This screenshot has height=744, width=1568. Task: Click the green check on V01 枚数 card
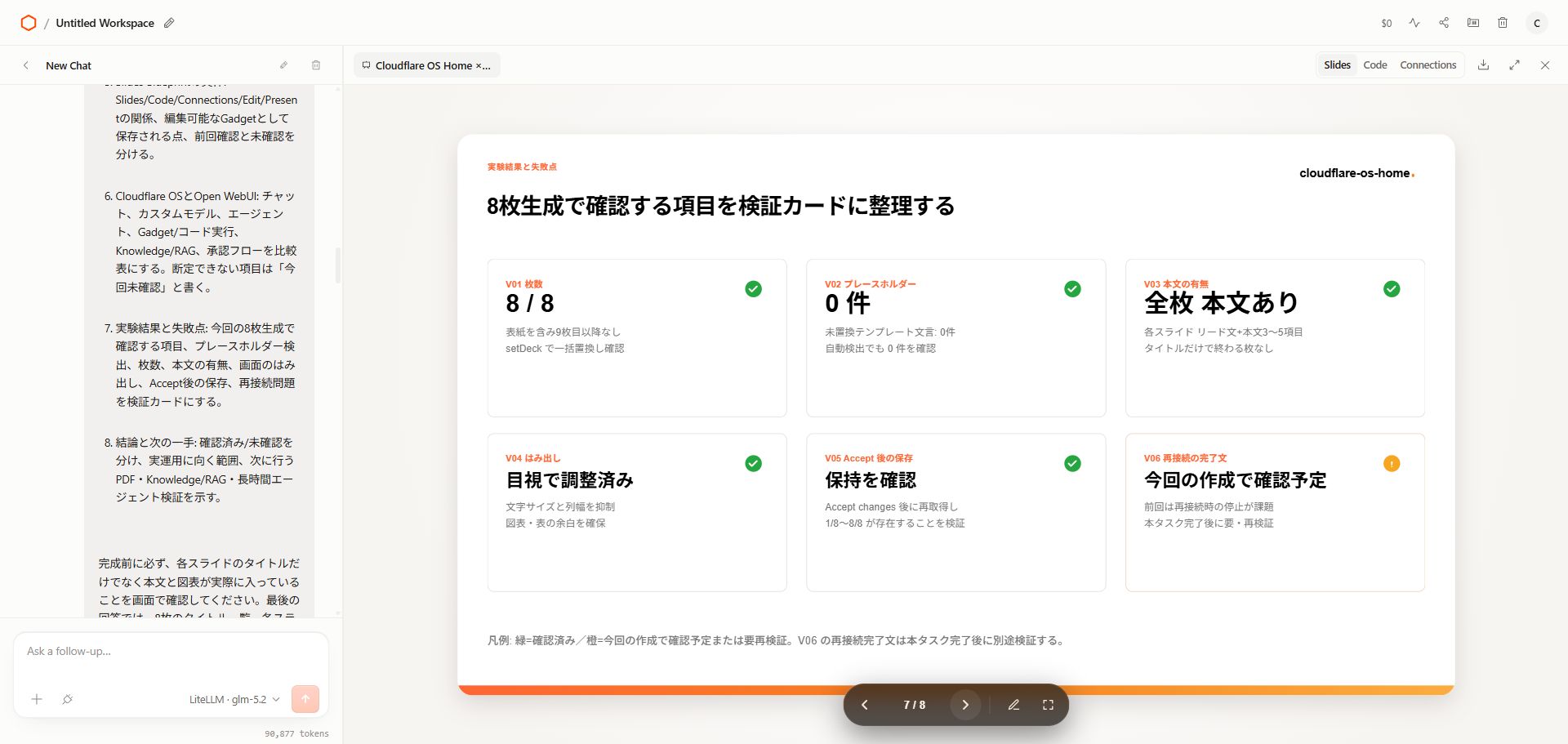click(754, 289)
